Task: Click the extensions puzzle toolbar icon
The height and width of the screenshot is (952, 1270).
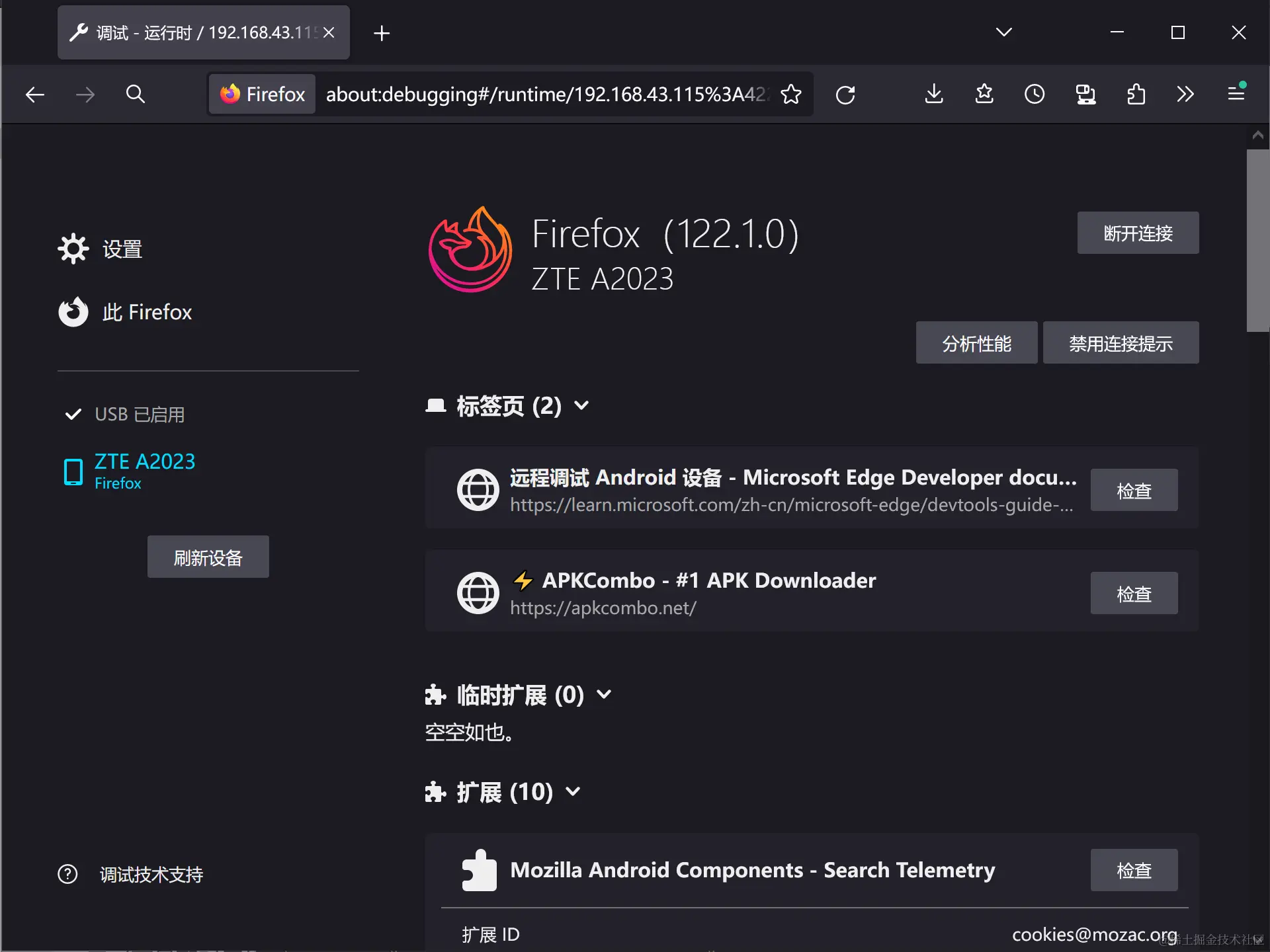Action: 1136,95
